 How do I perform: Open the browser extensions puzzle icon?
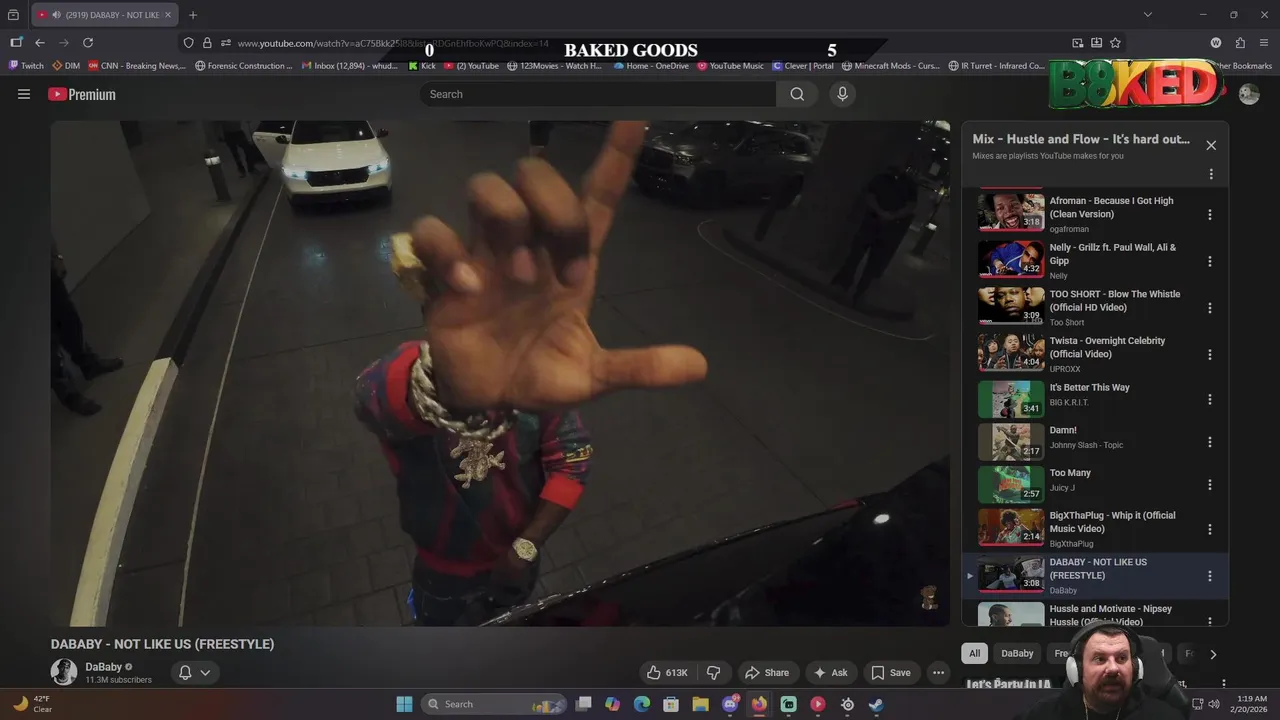coord(1240,43)
